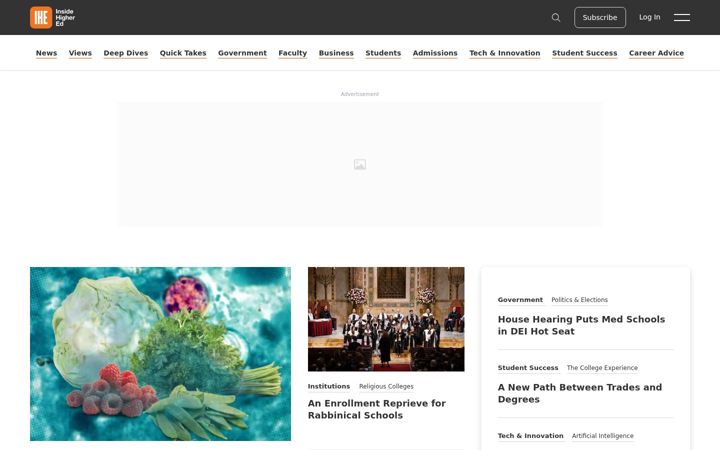
Task: Open the News menu item
Action: [x=46, y=53]
